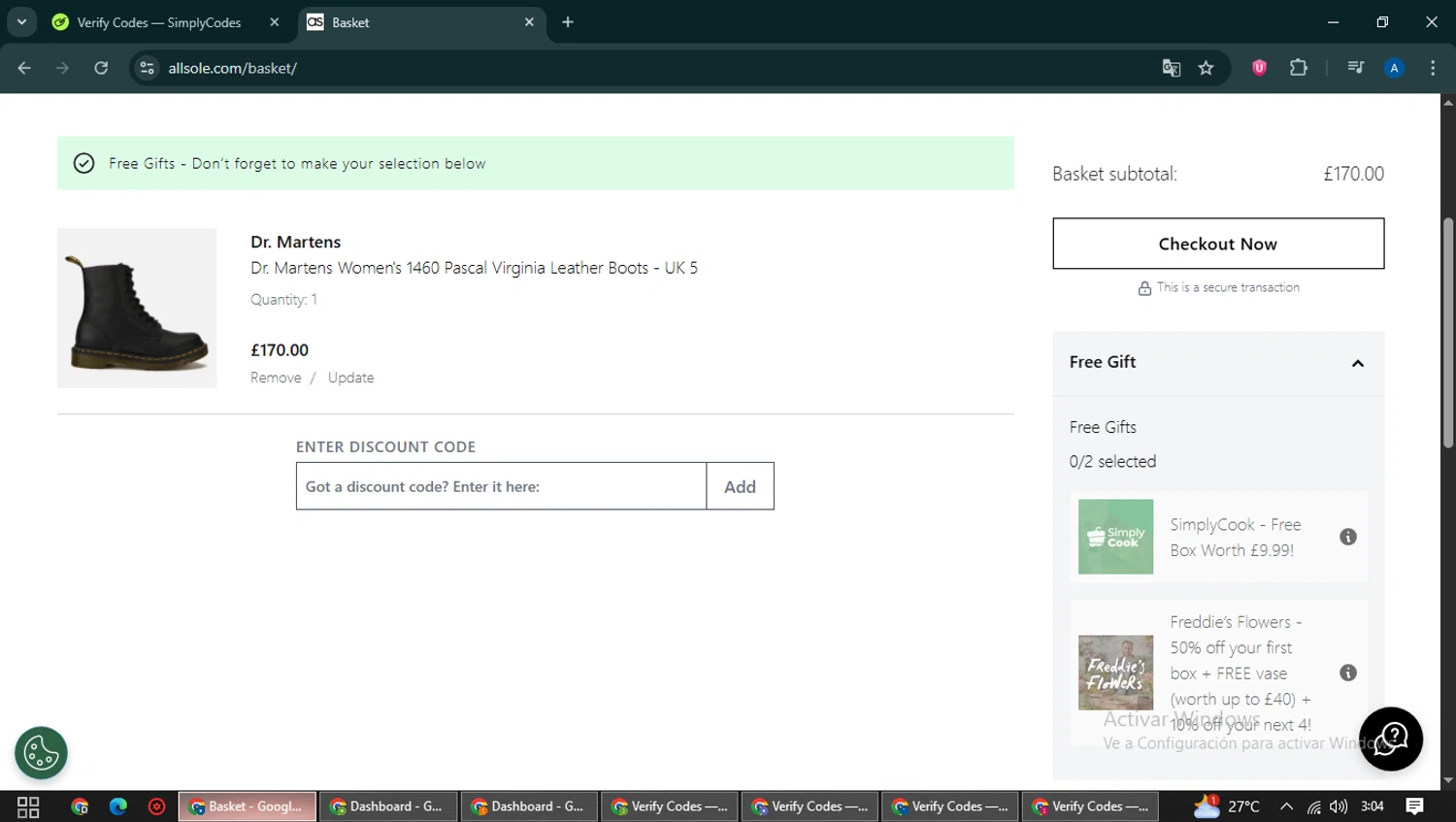Viewport: 1456px width, 822px height.
Task: Show hidden system tray icons chevron
Action: 1286,806
